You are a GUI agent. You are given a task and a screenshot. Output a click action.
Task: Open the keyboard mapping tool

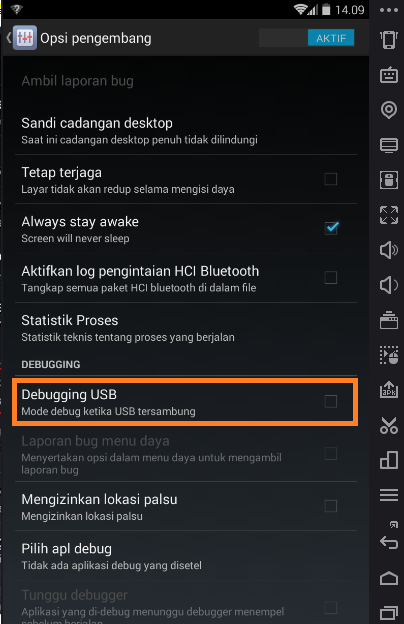pos(389,74)
